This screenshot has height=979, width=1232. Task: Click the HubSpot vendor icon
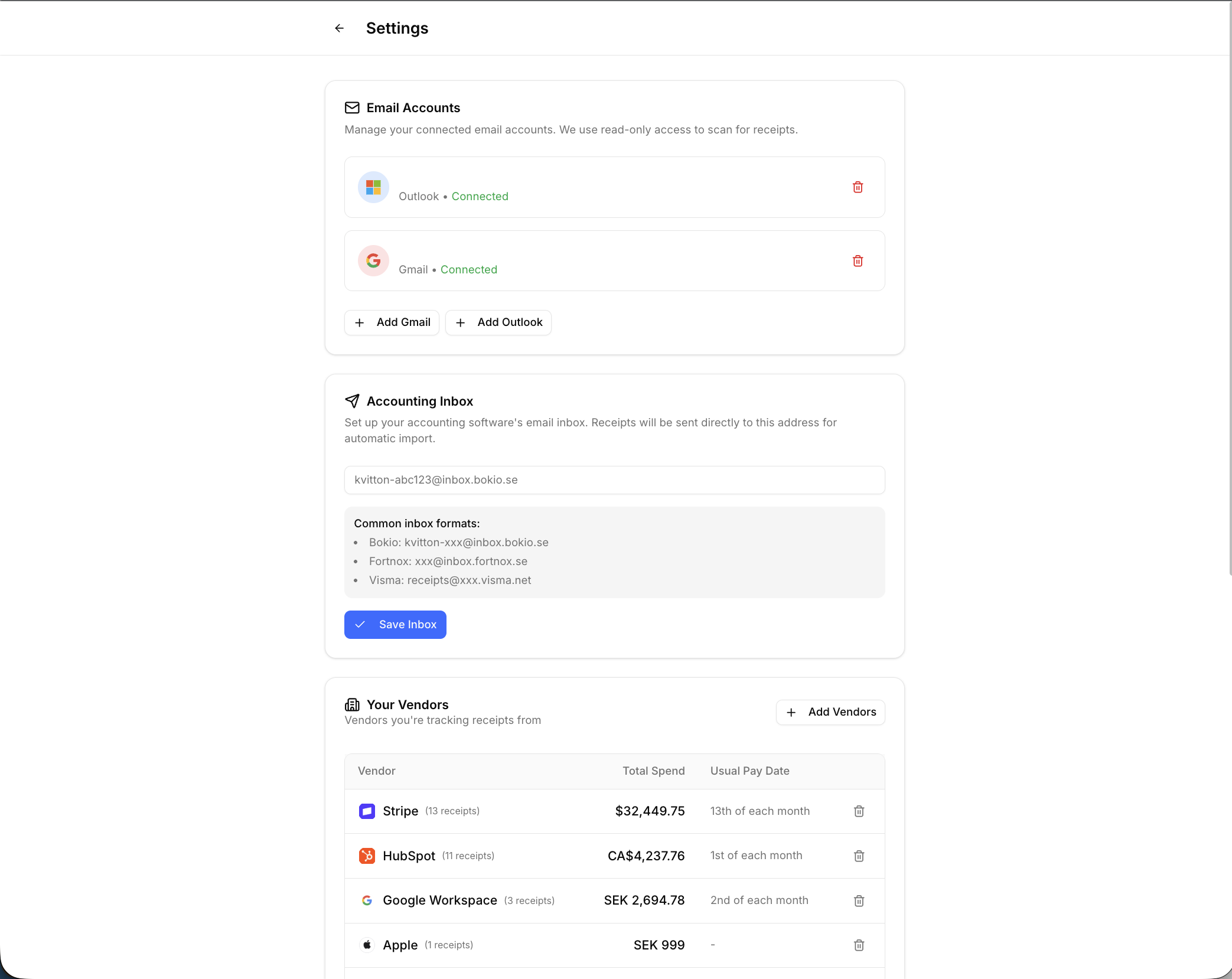point(367,856)
